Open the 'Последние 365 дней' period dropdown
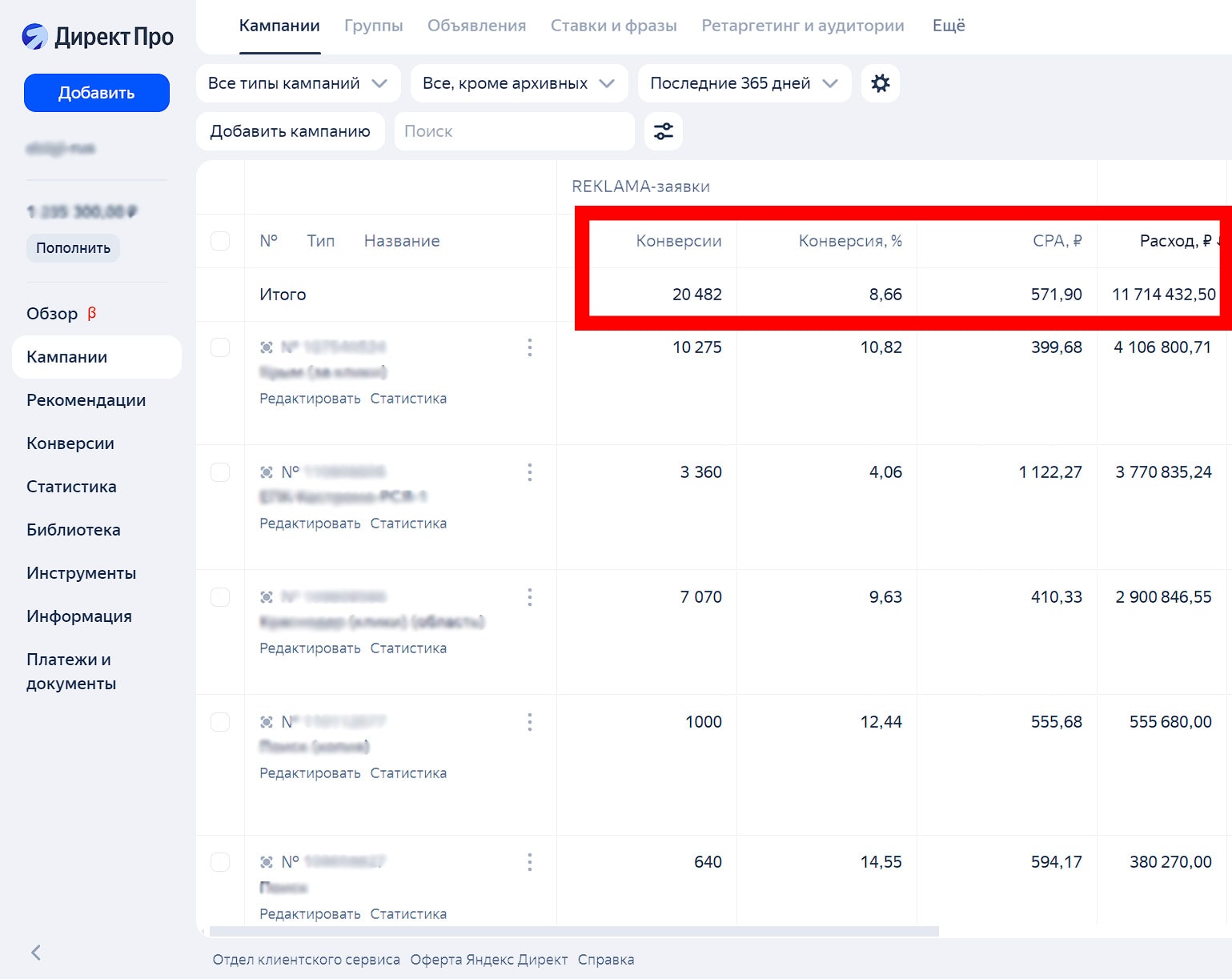The width and height of the screenshot is (1232, 979). [744, 83]
